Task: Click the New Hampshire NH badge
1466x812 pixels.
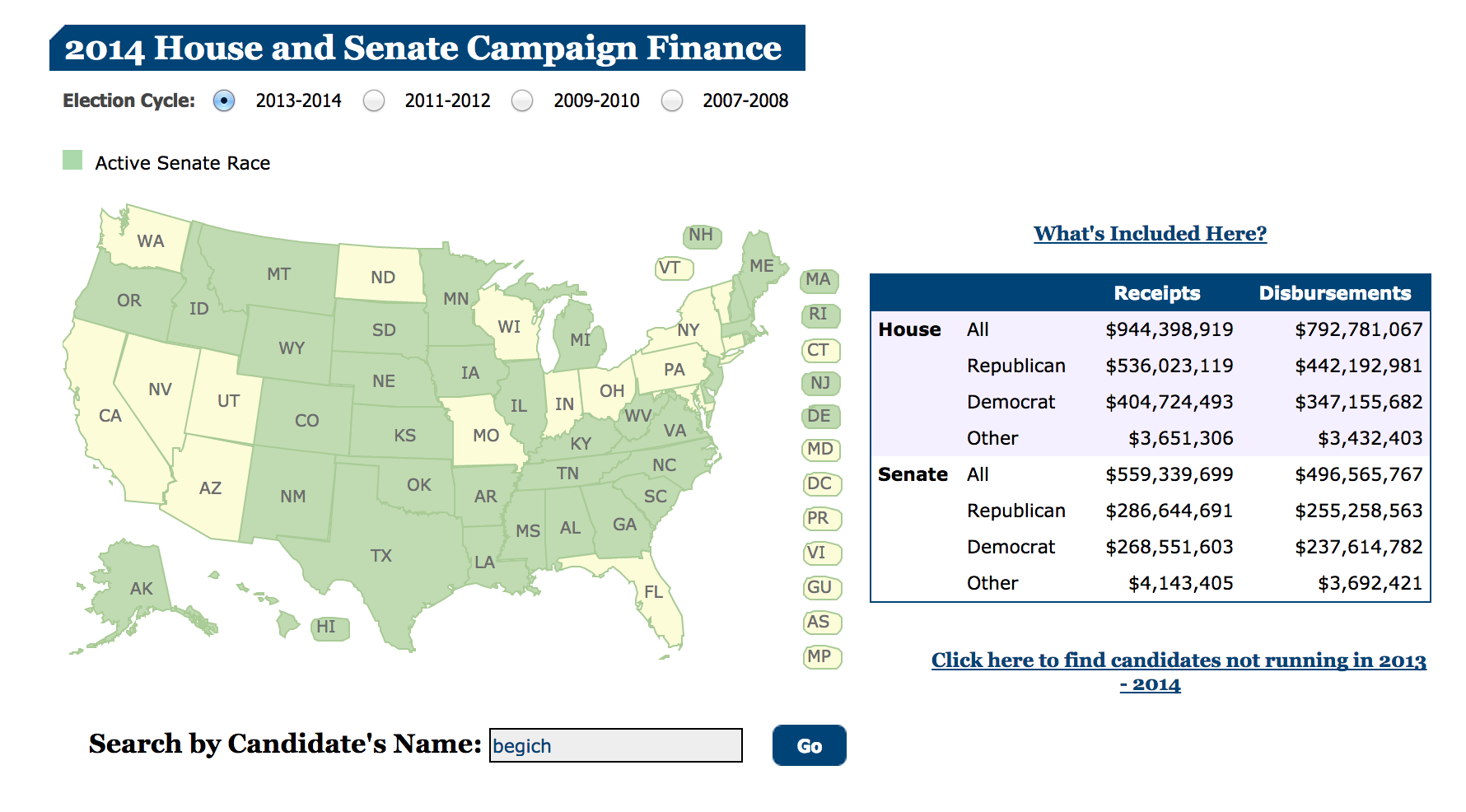Action: point(702,236)
